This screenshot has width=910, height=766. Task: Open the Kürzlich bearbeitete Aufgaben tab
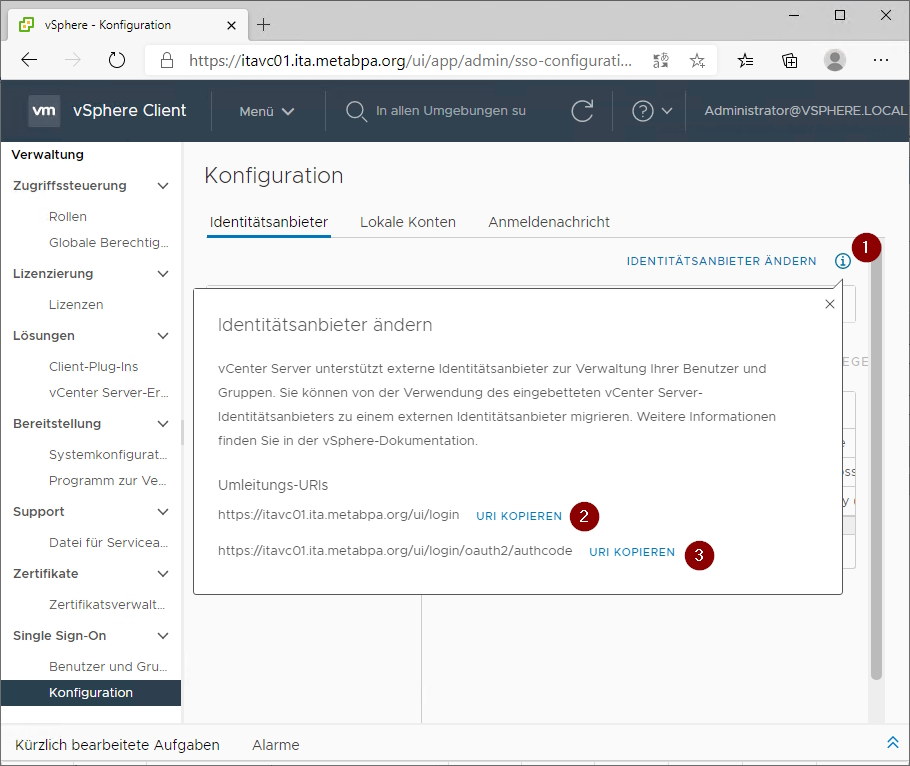pos(117,745)
